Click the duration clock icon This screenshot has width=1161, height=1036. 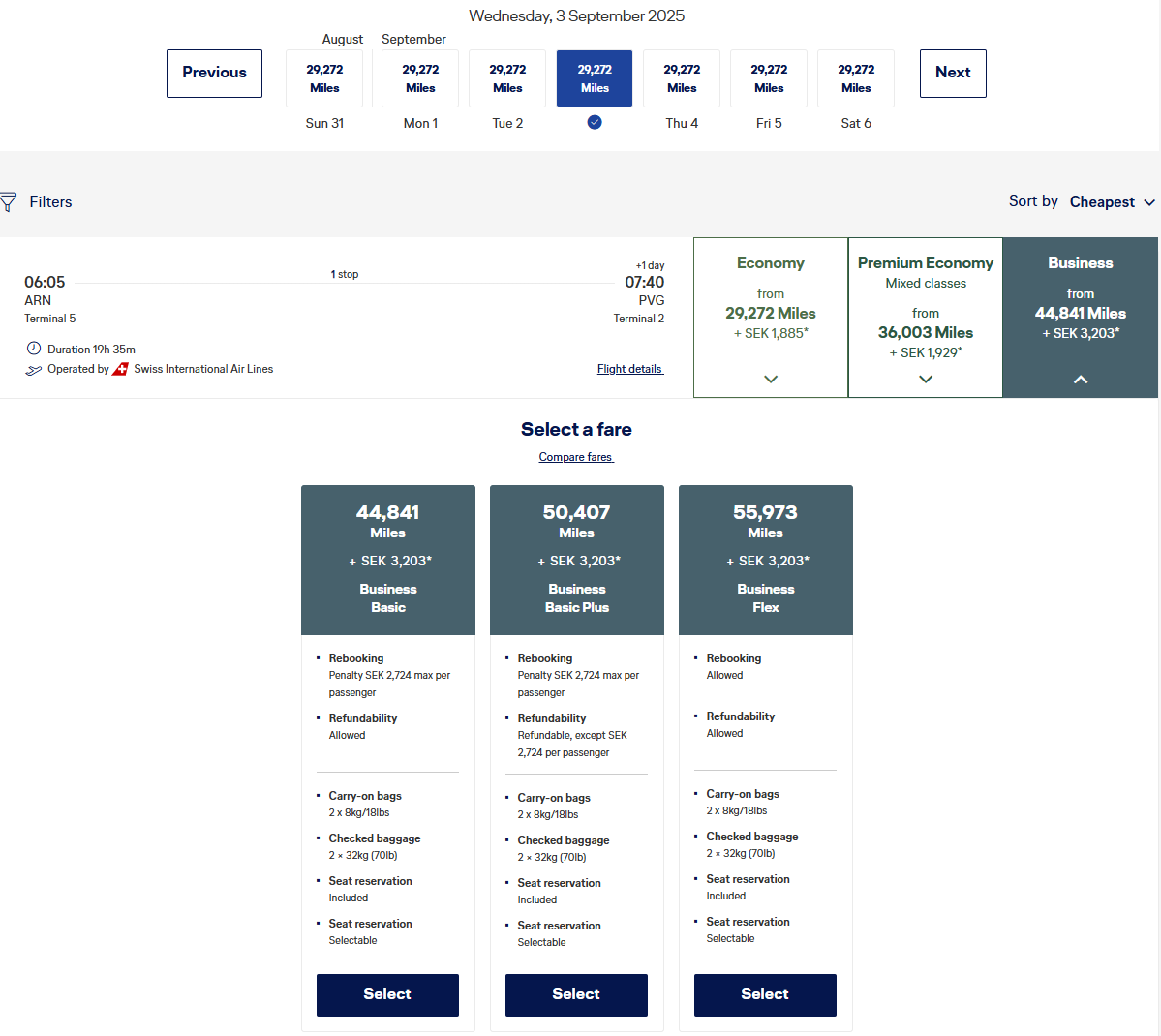[33, 349]
